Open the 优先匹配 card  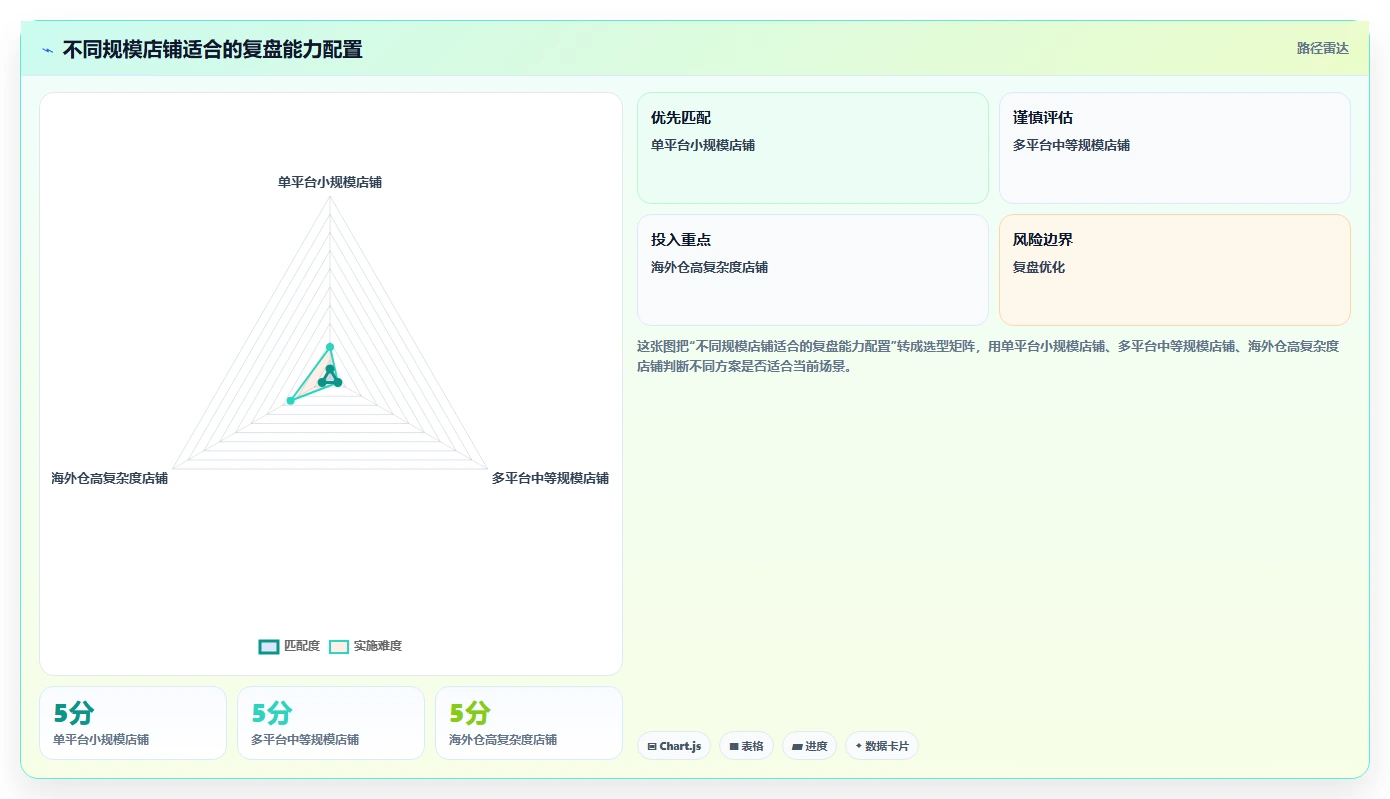[813, 148]
